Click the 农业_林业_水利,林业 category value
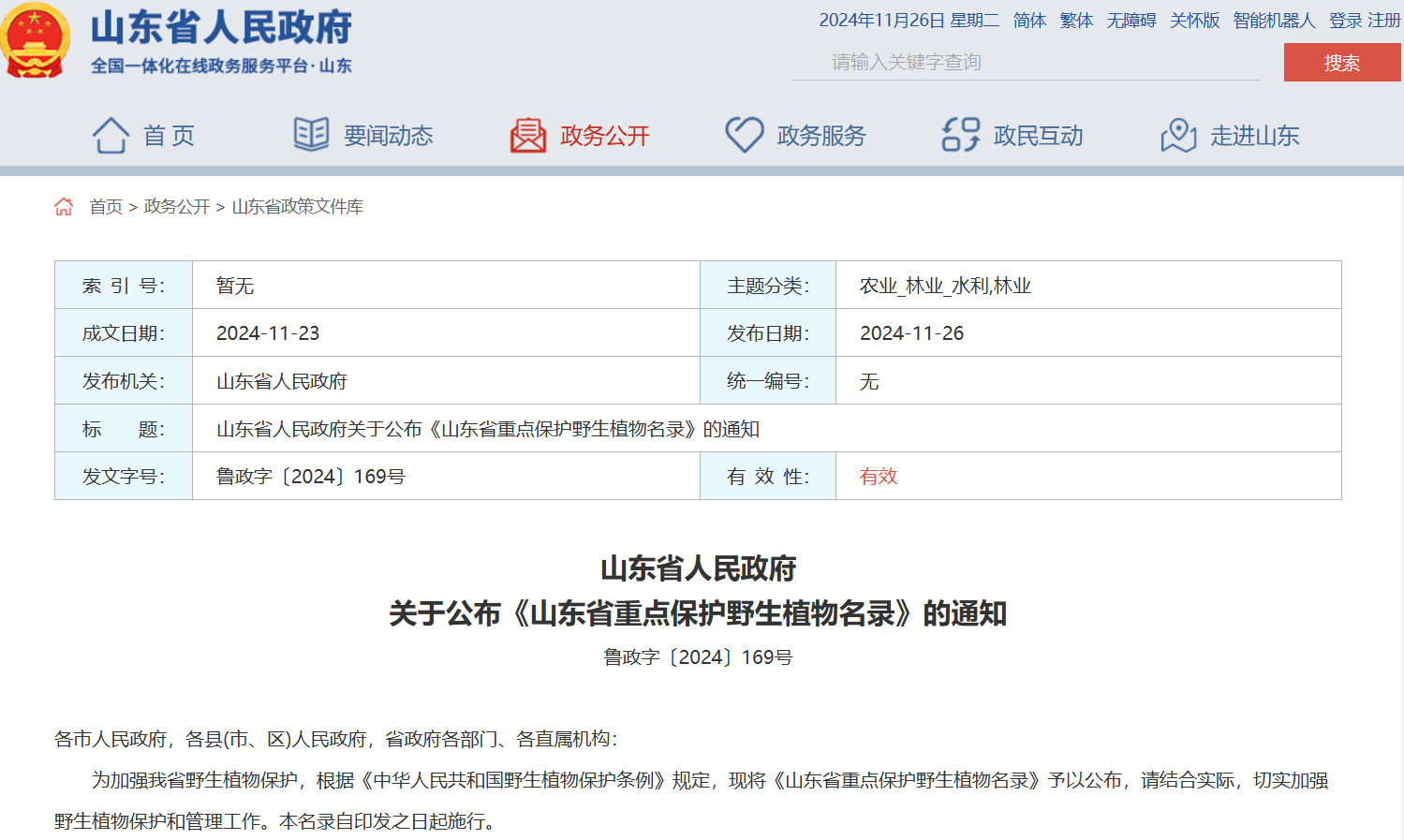1404x840 pixels. (945, 286)
